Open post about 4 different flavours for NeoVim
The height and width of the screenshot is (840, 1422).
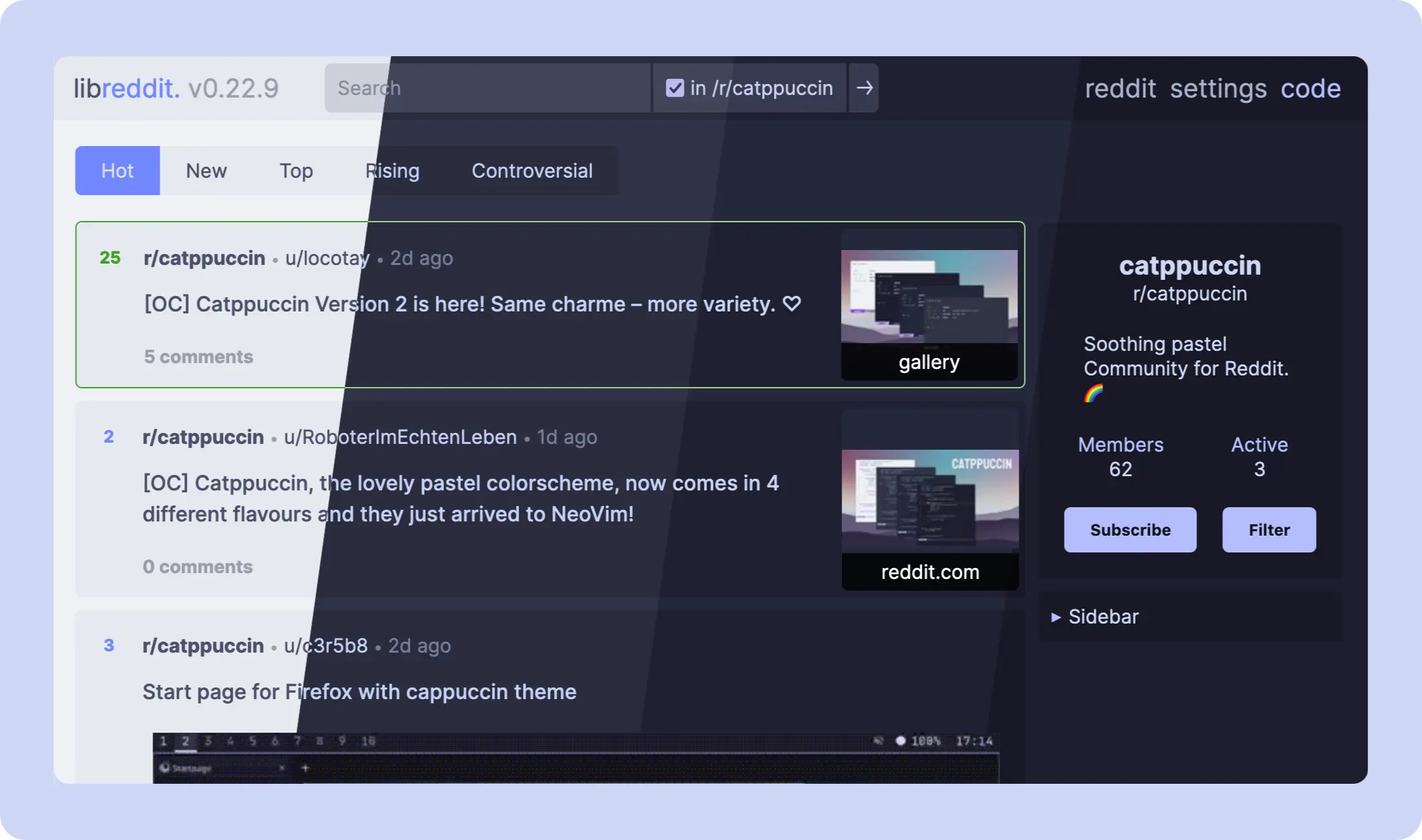pos(461,498)
